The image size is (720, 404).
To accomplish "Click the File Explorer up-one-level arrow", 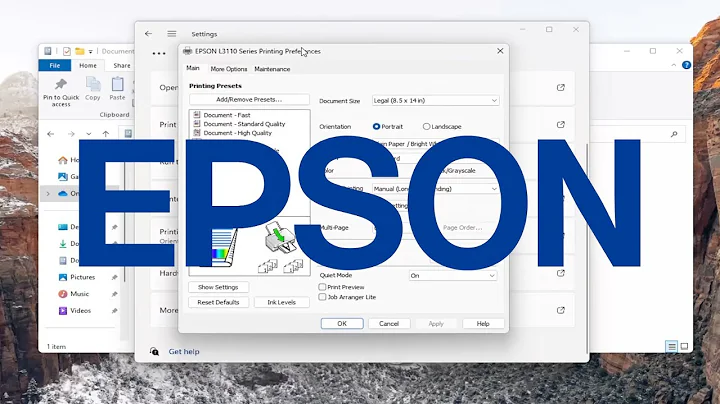I will click(x=106, y=134).
